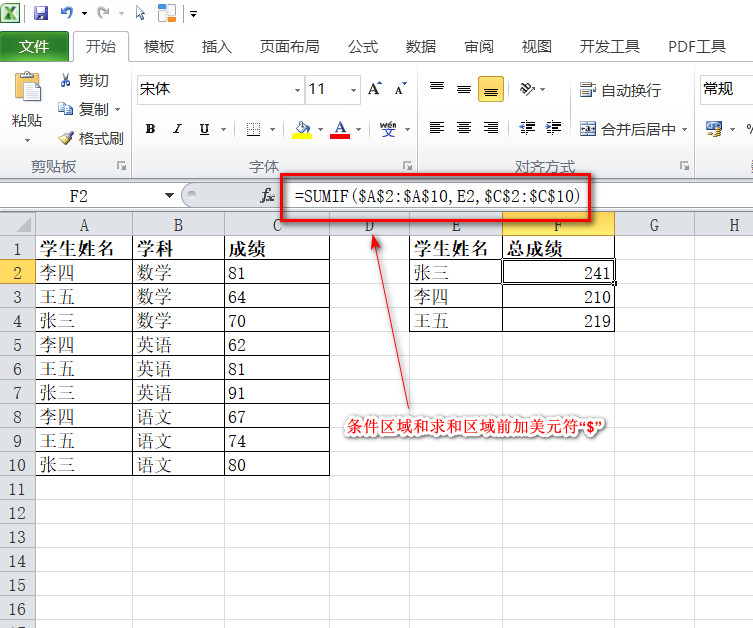
Task: Open the underline style dropdown arrow
Action: (223, 129)
